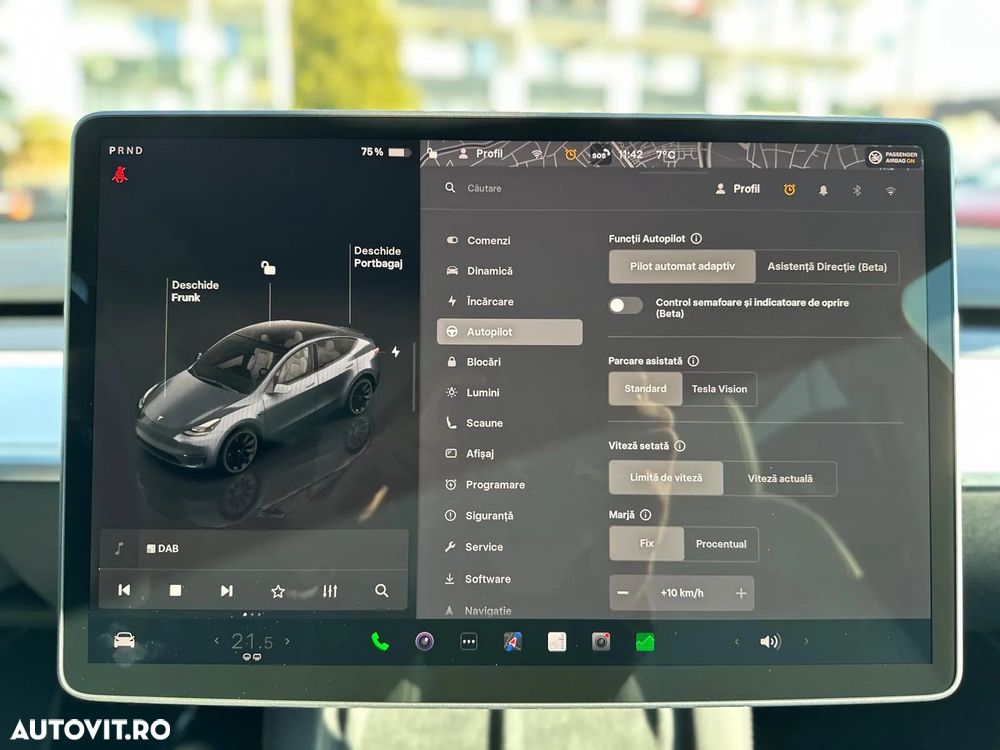This screenshot has width=1000, height=750.
Task: Tap the unlock padlock icon above the car
Action: click(x=268, y=268)
